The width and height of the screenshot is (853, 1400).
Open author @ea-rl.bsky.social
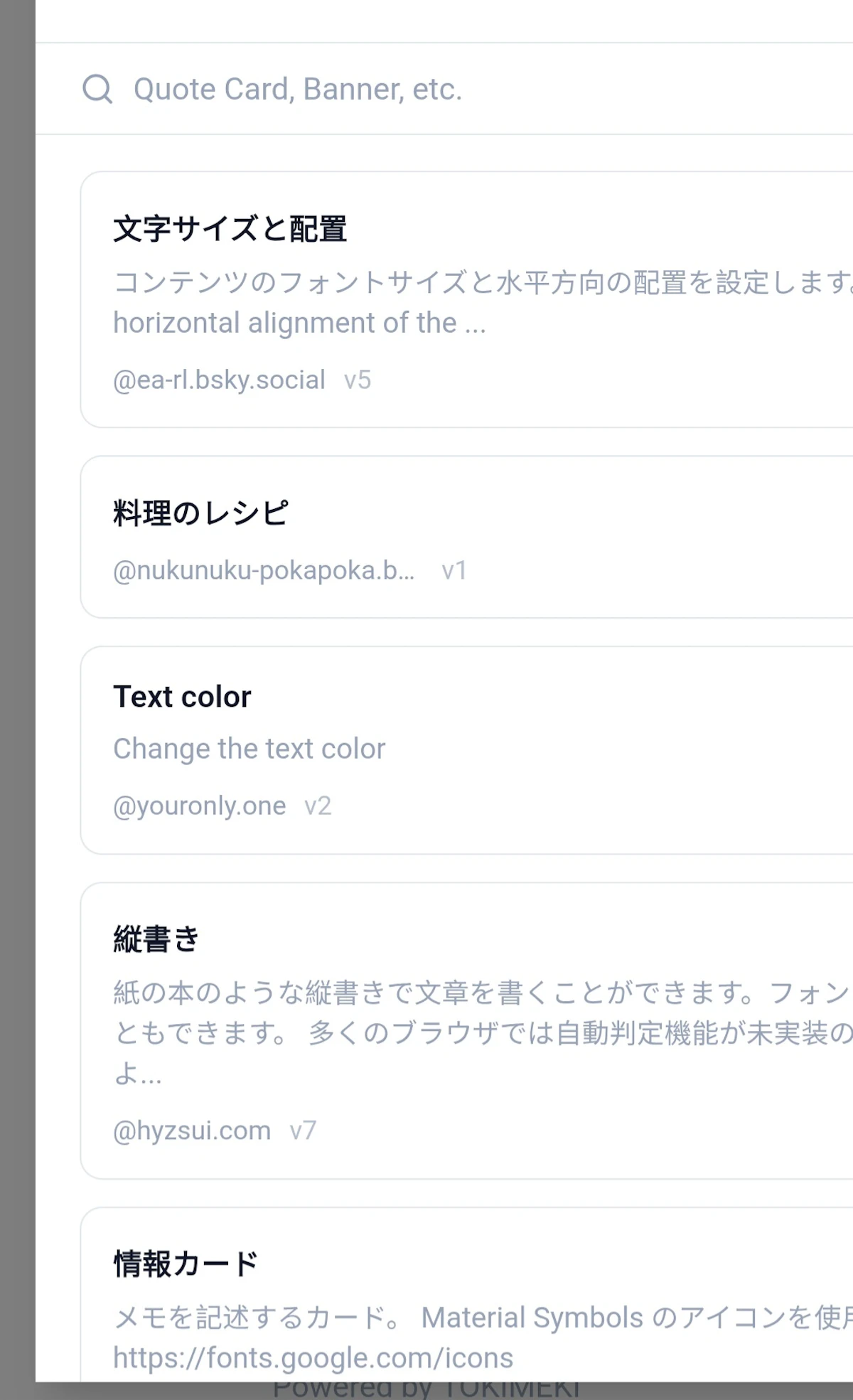tap(219, 380)
